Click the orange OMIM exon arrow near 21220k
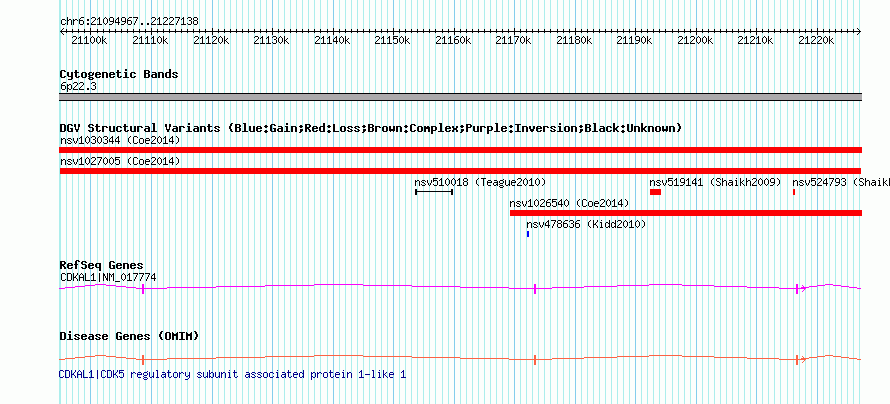This screenshot has width=890, height=404. pyautogui.click(x=801, y=360)
